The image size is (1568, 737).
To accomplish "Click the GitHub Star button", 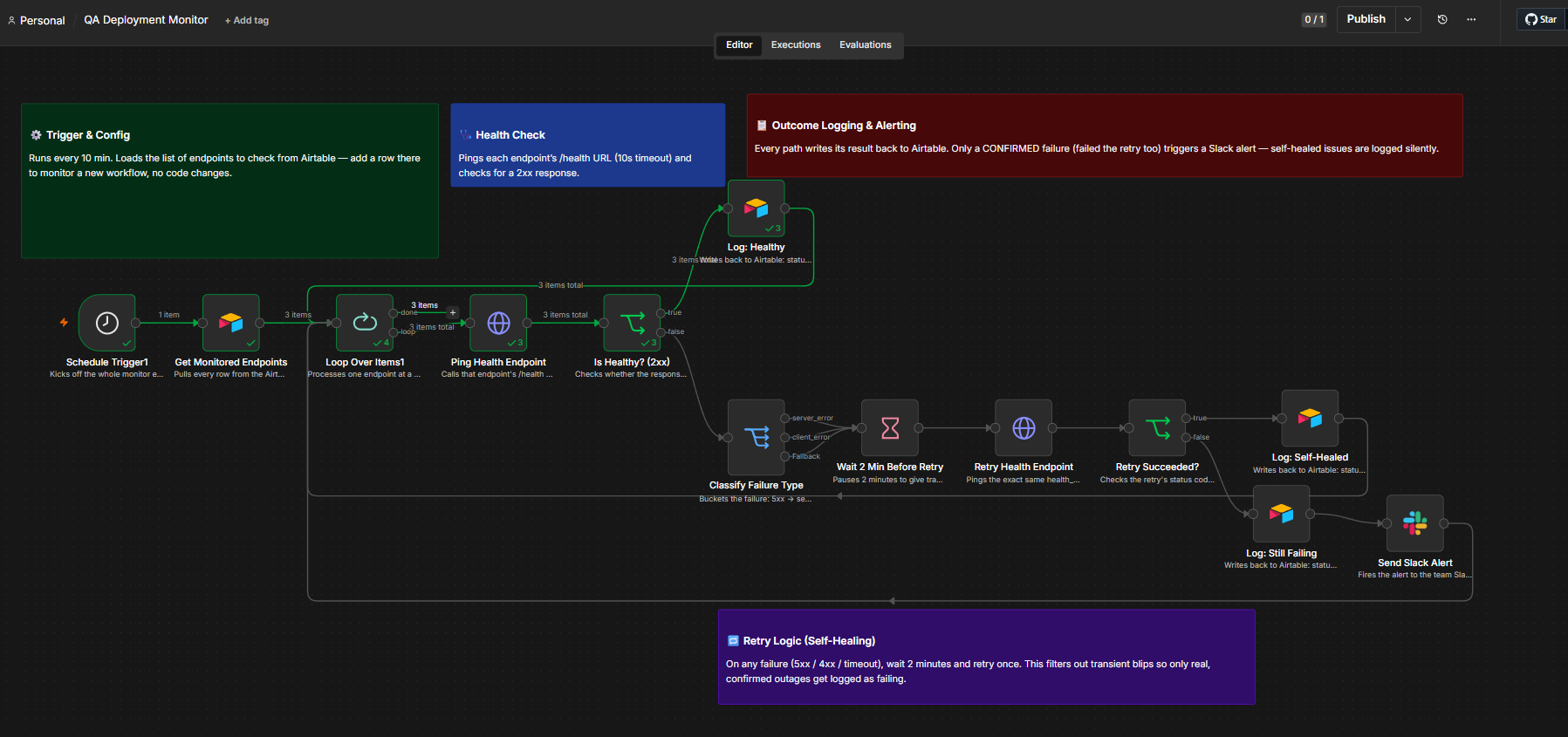I will (1541, 19).
